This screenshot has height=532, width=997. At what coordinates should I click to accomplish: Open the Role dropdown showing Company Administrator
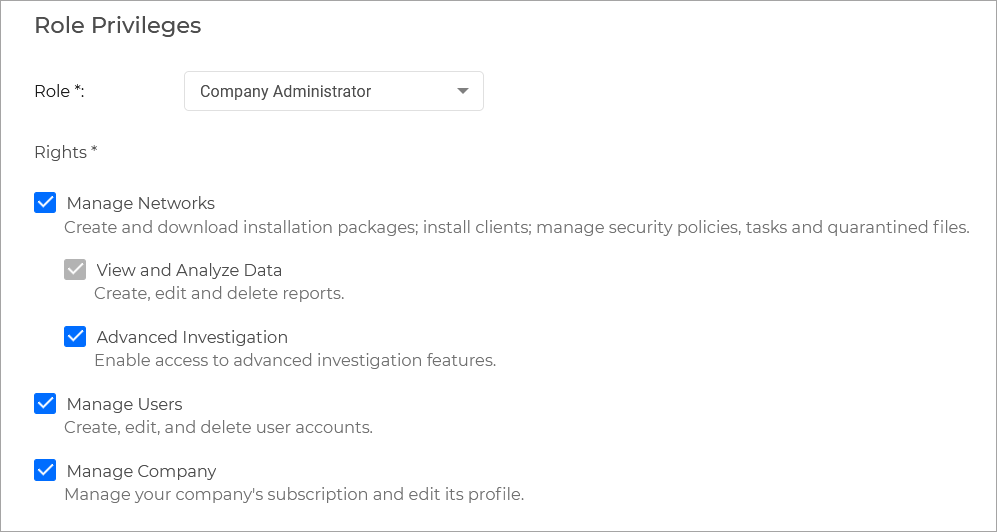click(320, 91)
